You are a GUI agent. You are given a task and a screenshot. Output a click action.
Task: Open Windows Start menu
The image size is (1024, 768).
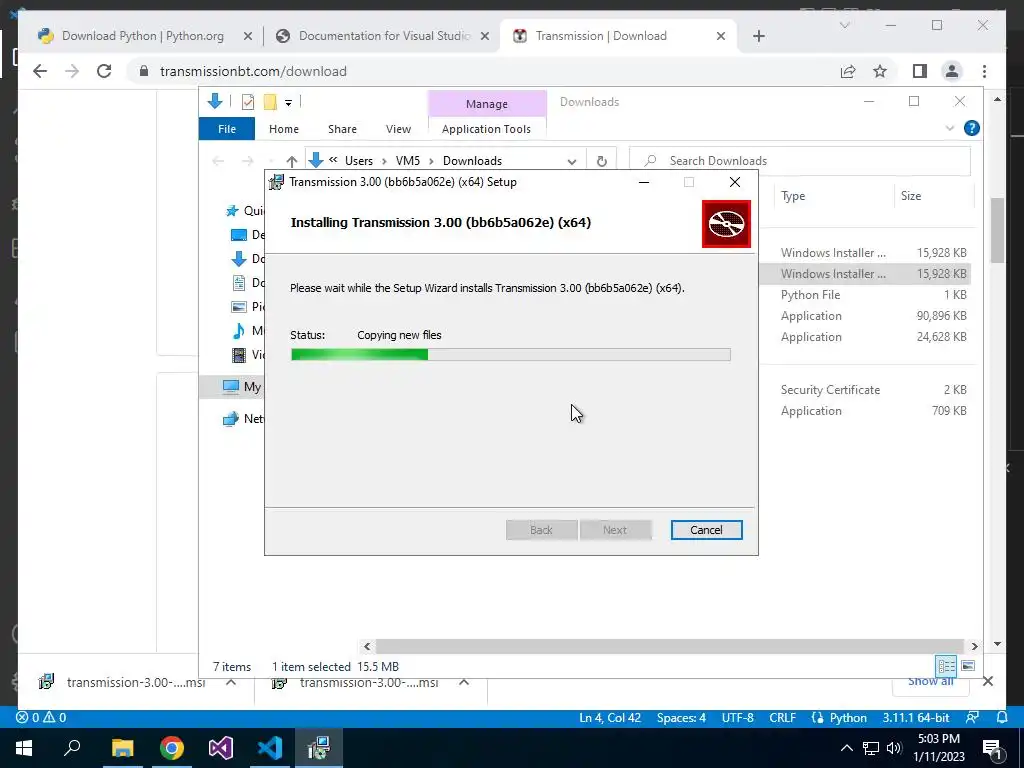24,748
